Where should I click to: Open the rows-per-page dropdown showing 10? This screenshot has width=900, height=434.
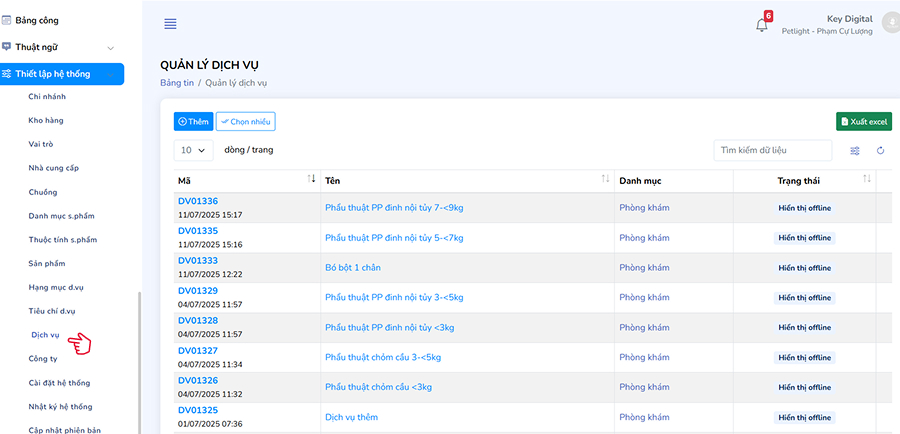[194, 150]
